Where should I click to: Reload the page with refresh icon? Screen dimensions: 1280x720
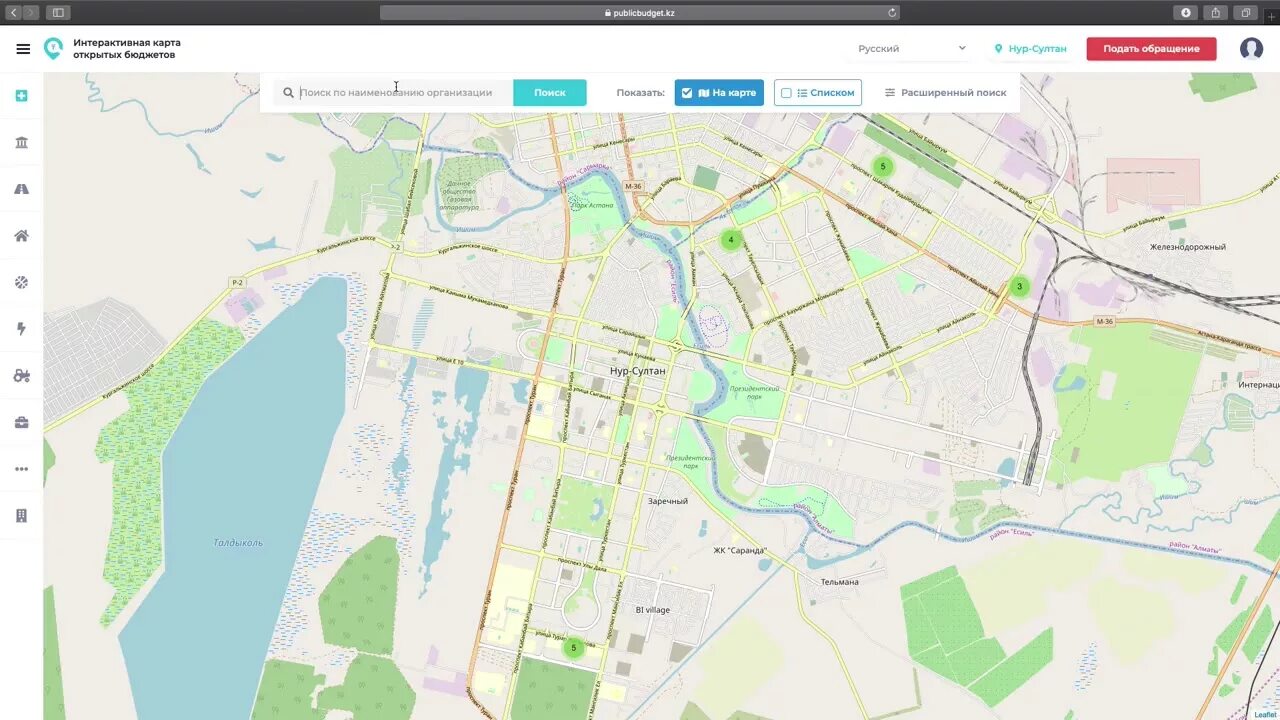click(x=892, y=13)
